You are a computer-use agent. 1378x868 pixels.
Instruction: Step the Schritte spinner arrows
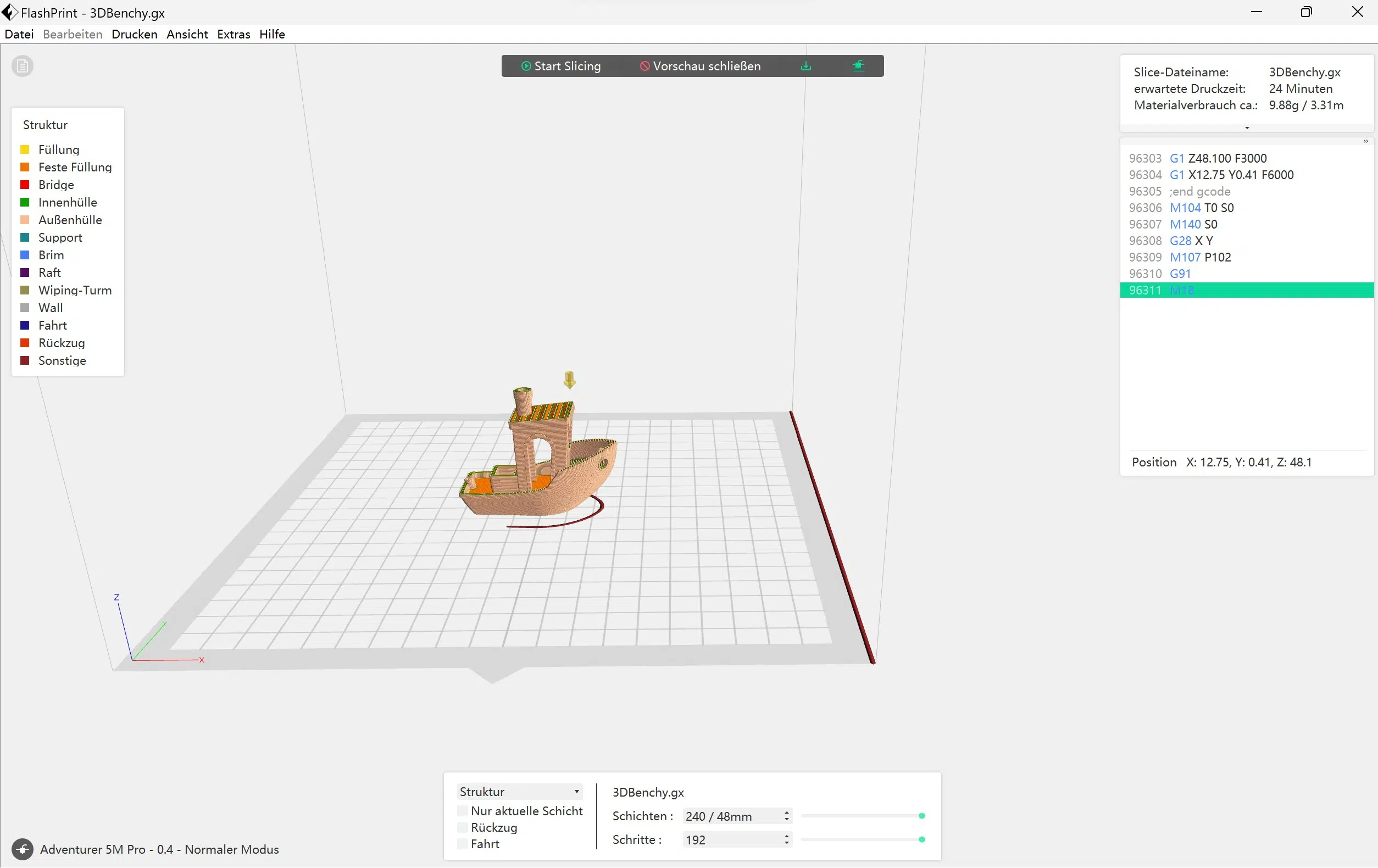point(787,839)
